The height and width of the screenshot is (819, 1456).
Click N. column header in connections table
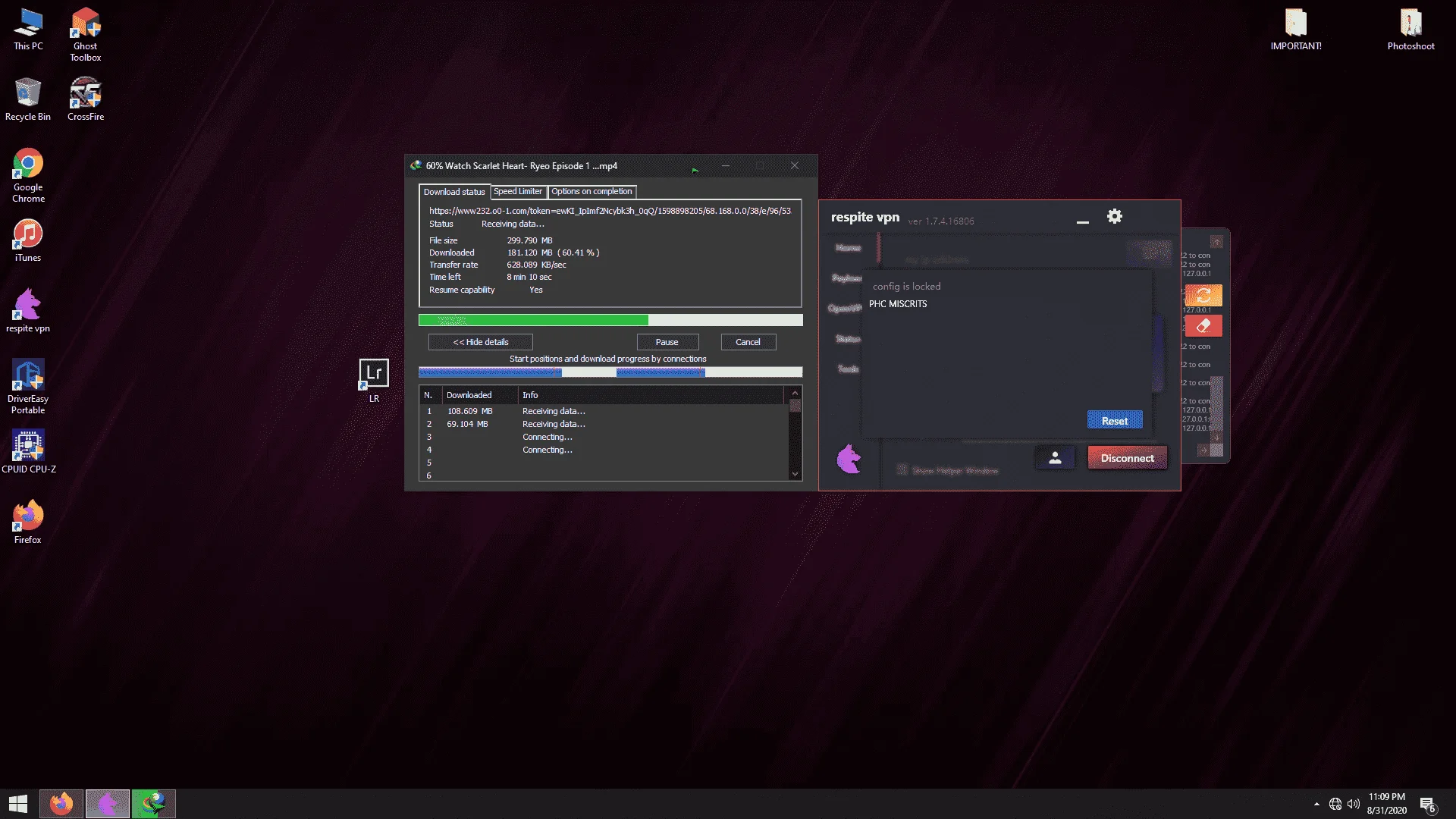pyautogui.click(x=428, y=395)
